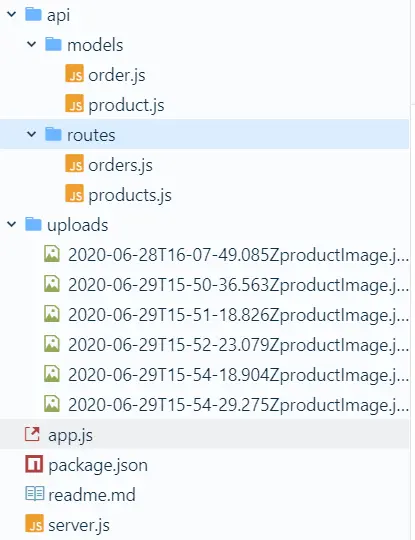
Task: Click the red arrow icon beside app.js
Action: [32, 434]
